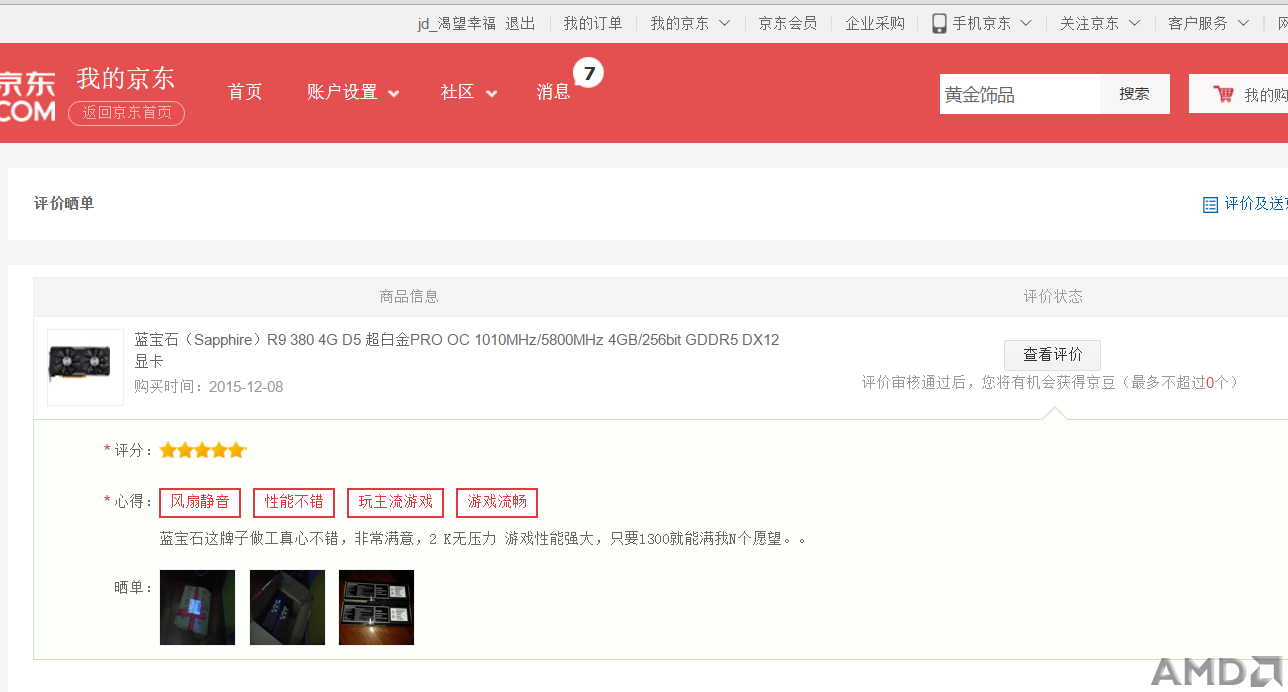Open 京东会员 link
1288x692 pixels.
pyautogui.click(x=788, y=23)
